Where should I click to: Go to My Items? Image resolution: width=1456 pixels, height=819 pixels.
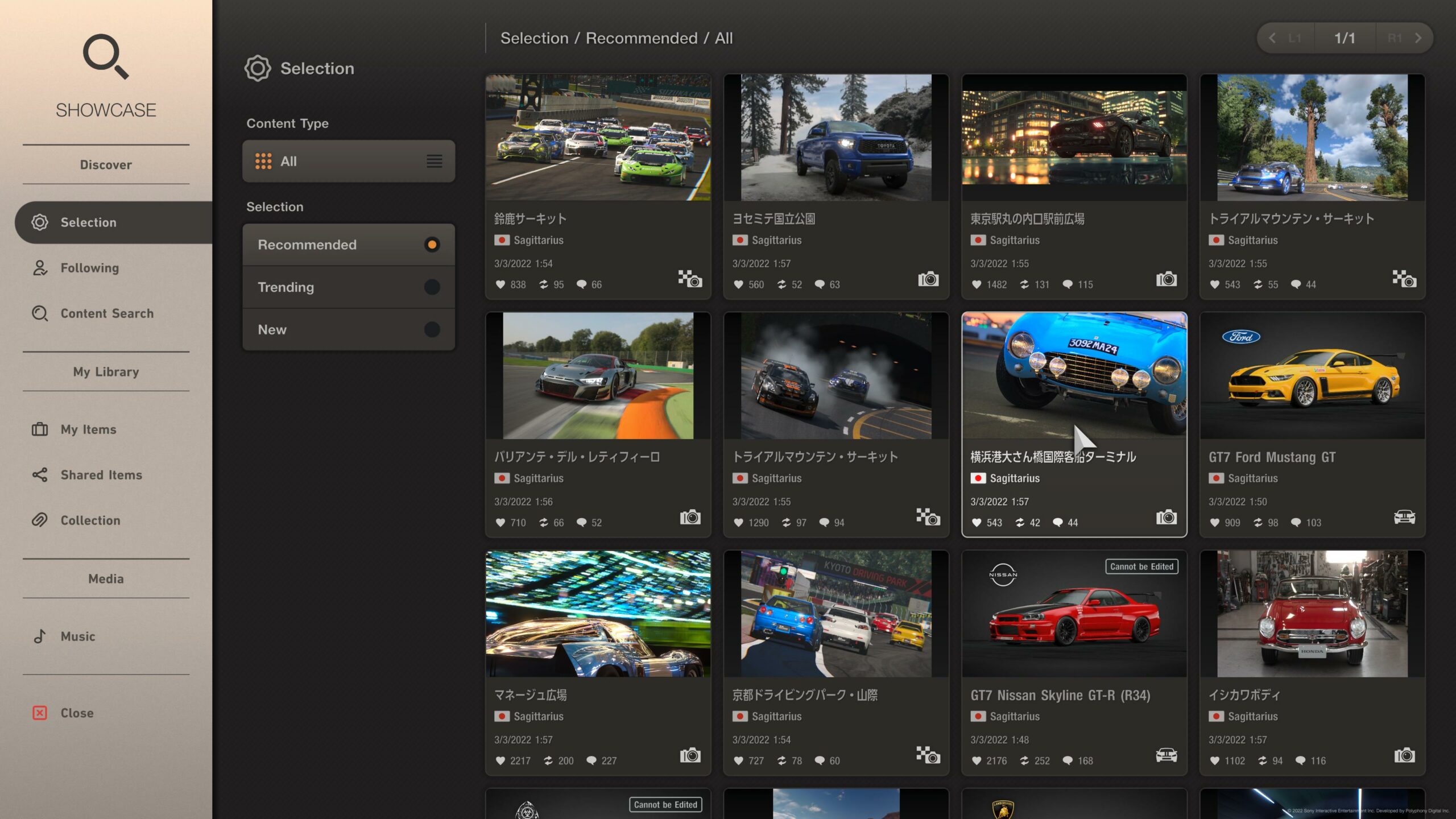[x=89, y=429]
